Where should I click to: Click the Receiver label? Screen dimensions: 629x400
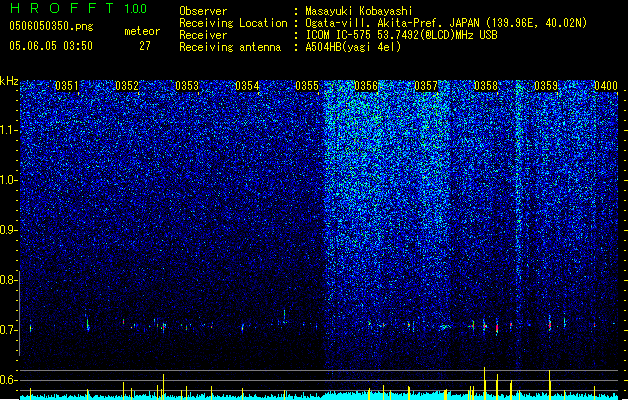click(x=203, y=35)
